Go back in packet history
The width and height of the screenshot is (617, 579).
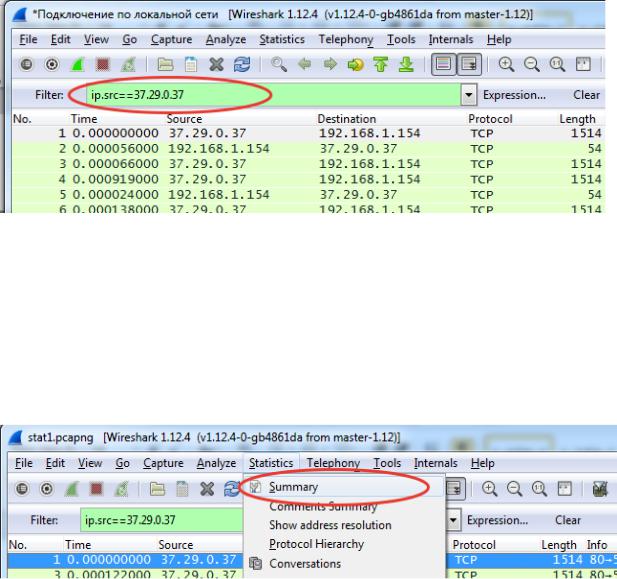point(305,64)
